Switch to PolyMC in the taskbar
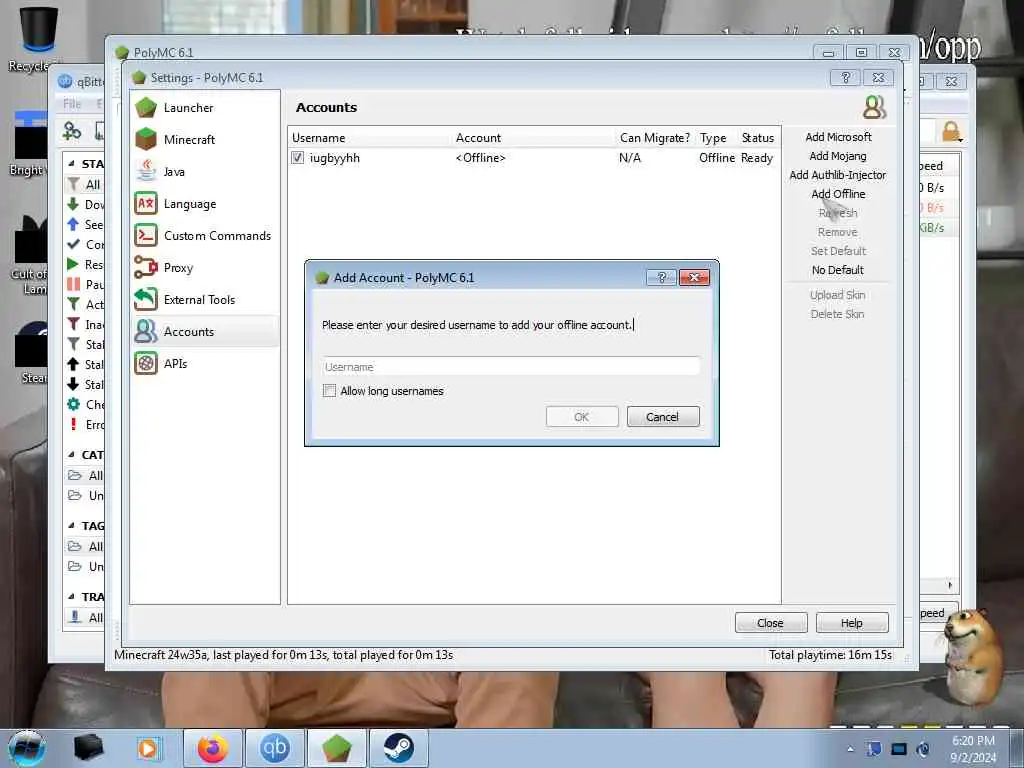1024x768 pixels. tap(336, 748)
